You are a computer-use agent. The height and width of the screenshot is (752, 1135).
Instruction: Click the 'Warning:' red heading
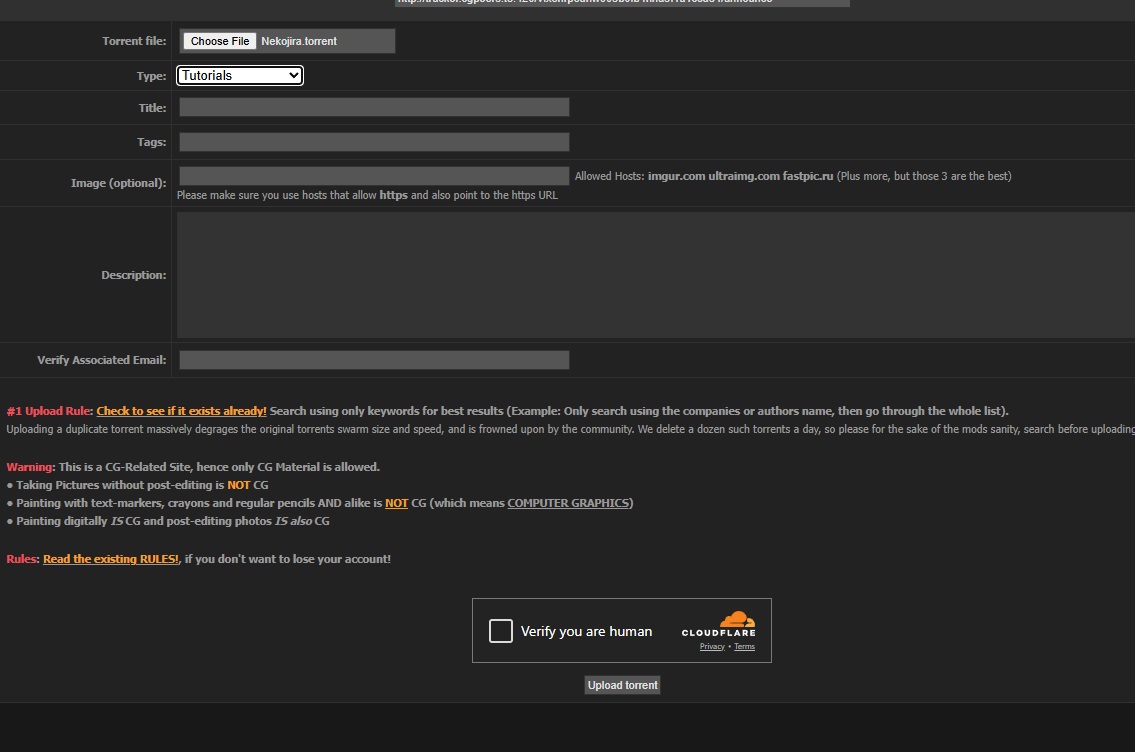(31, 467)
